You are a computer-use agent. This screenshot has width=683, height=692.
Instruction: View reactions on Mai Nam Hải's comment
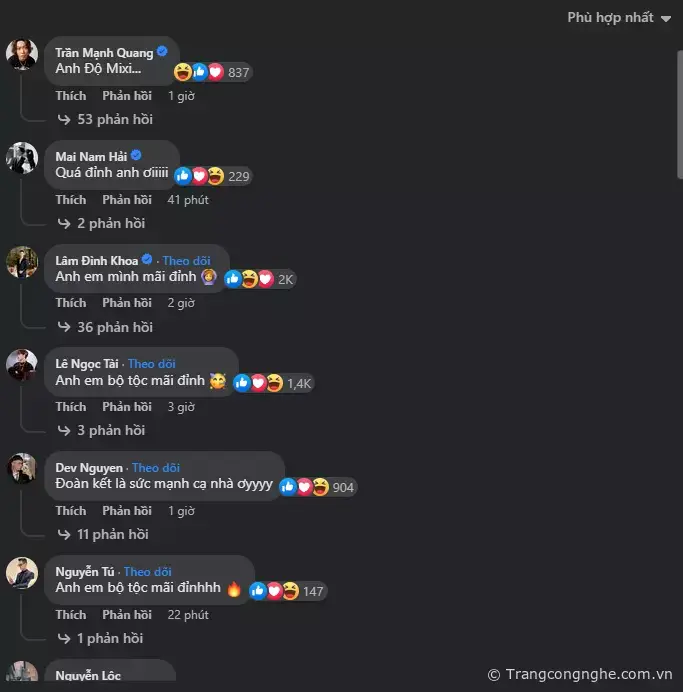pos(213,176)
